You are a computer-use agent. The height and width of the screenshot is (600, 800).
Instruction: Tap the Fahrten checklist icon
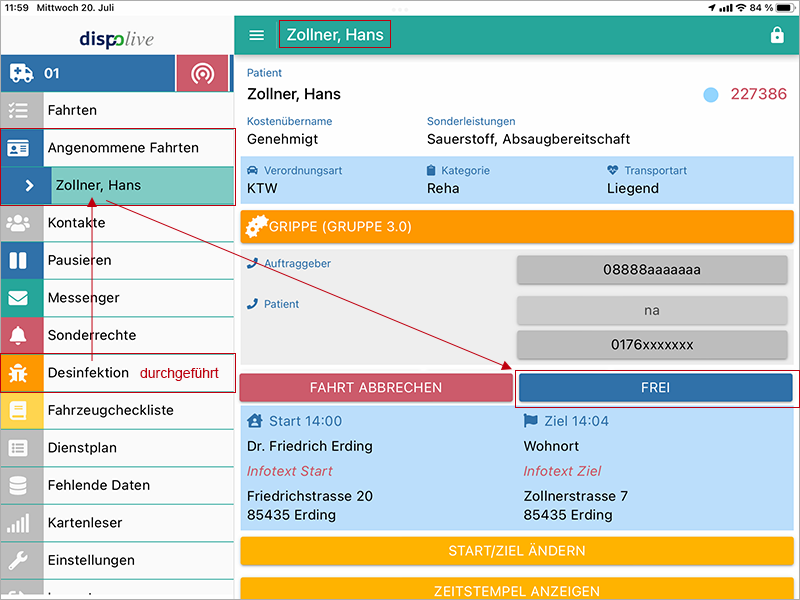click(18, 110)
